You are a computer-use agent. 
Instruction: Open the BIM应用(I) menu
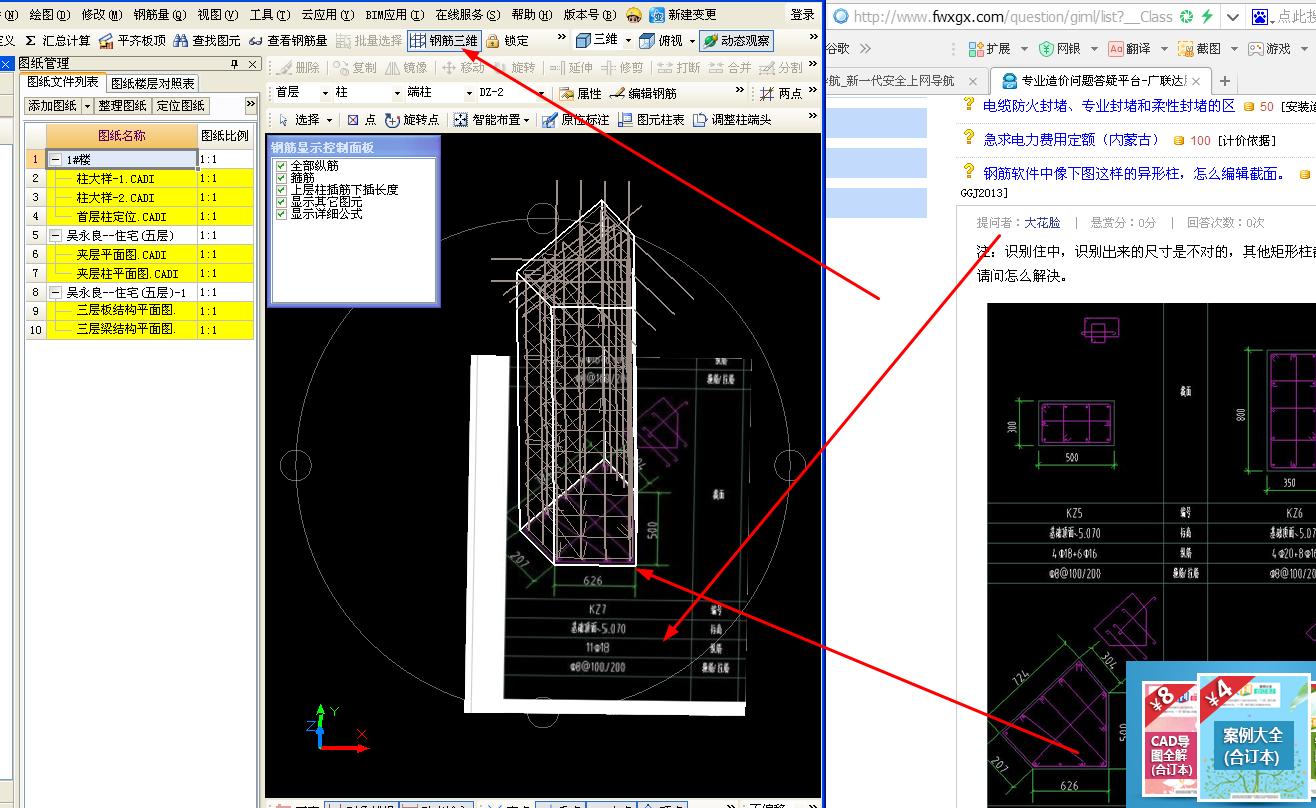(394, 15)
